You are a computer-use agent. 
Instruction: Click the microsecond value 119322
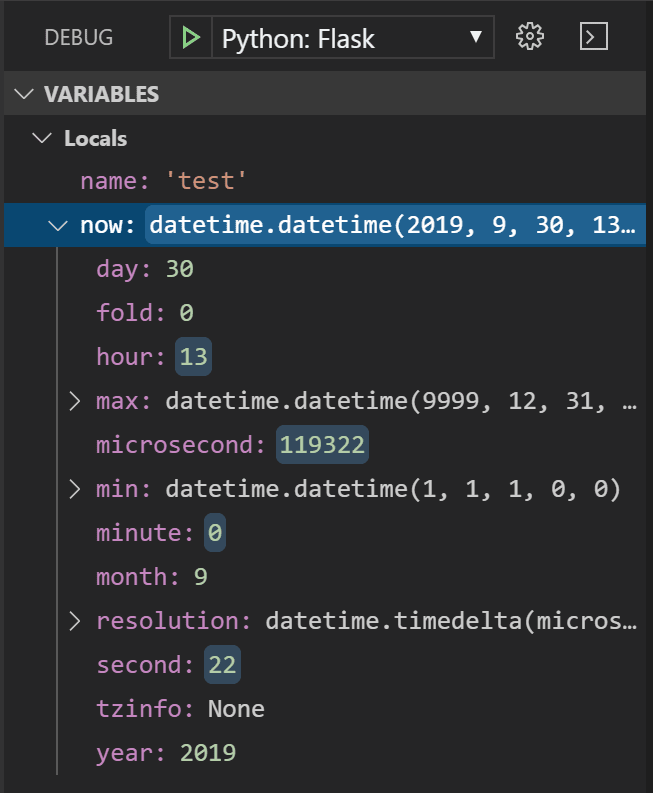[x=322, y=445]
